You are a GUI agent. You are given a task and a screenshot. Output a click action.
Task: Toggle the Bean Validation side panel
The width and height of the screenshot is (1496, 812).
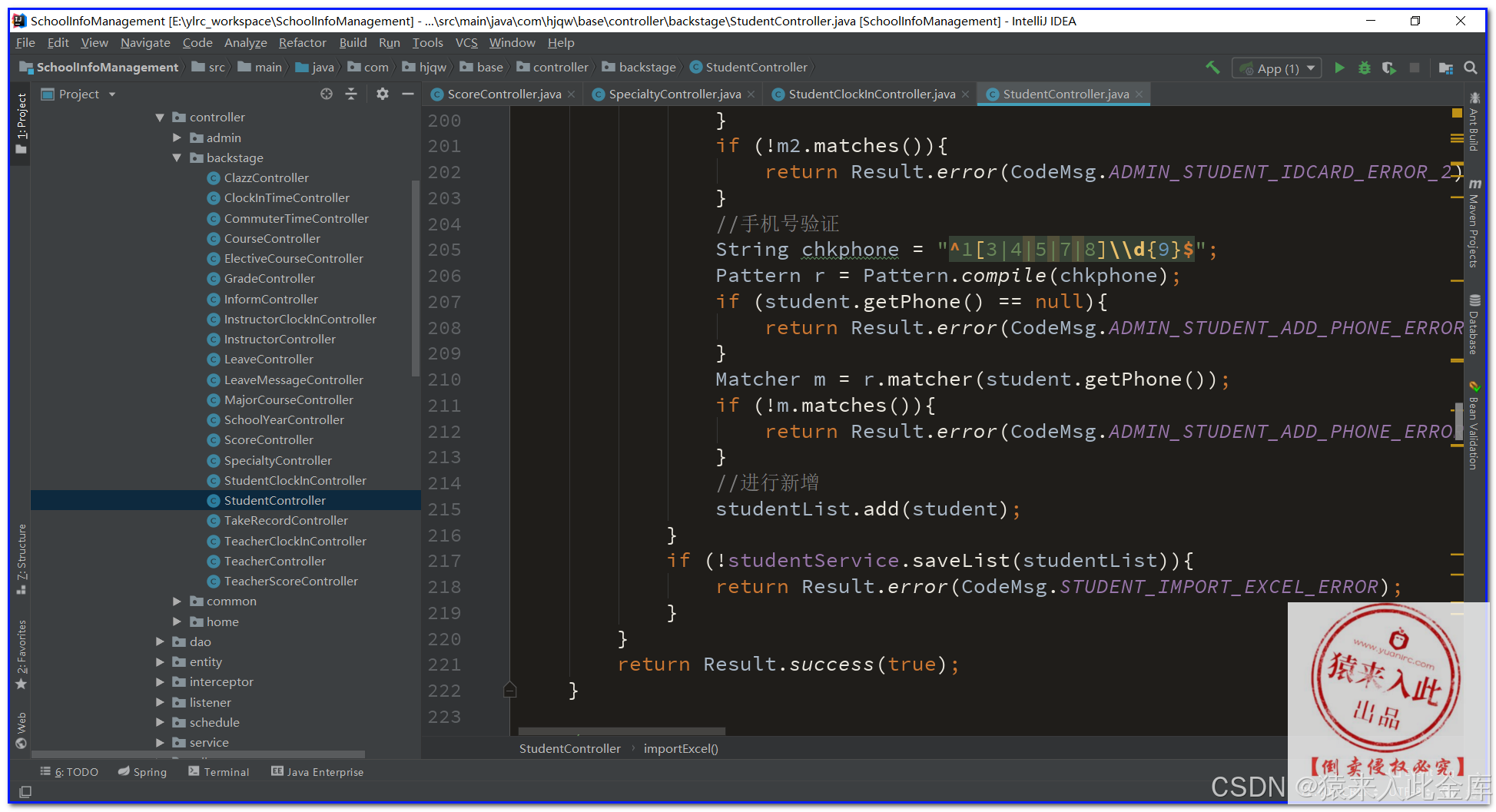click(1474, 425)
